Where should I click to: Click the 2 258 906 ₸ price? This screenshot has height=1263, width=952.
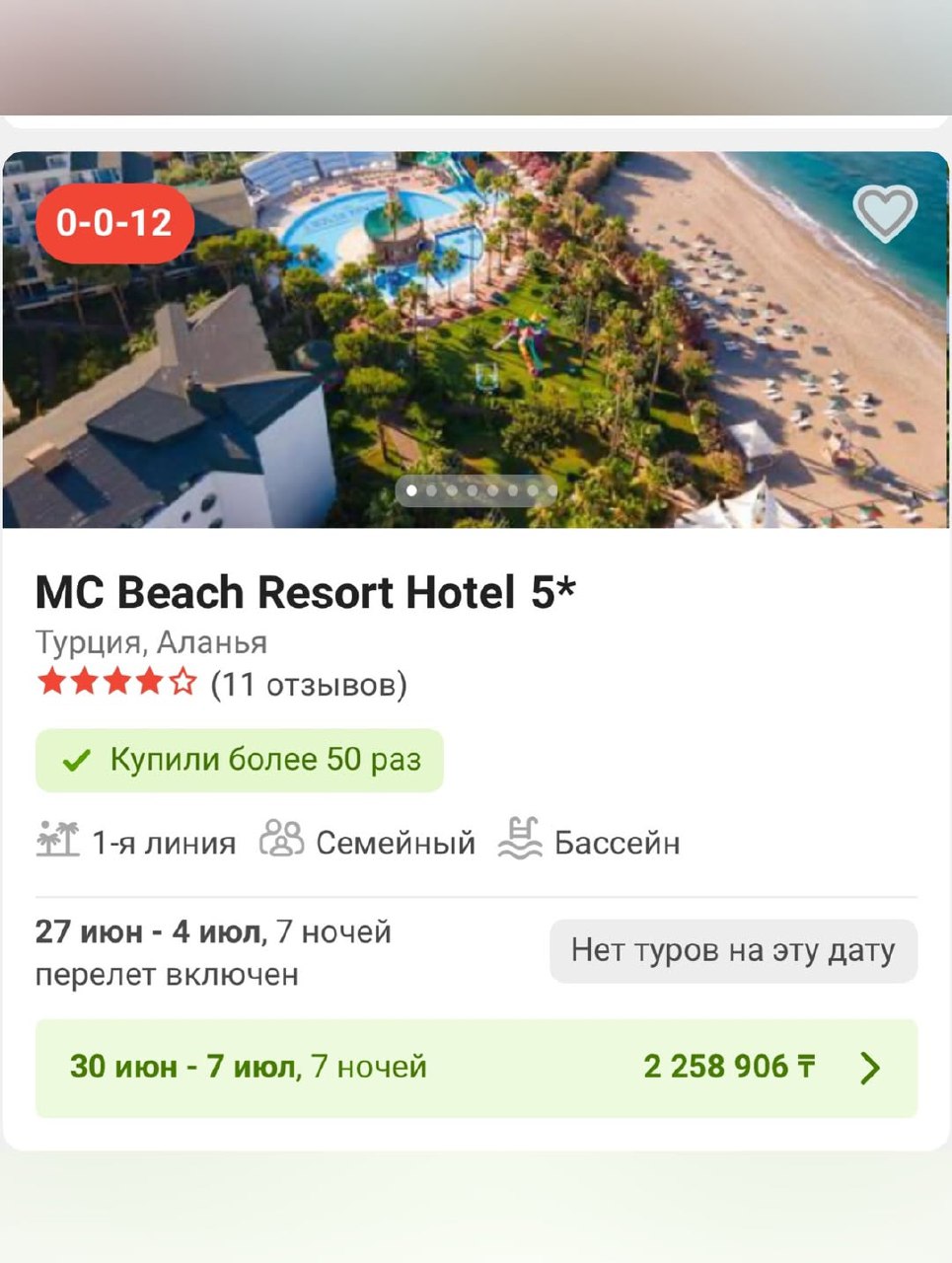(x=729, y=1067)
